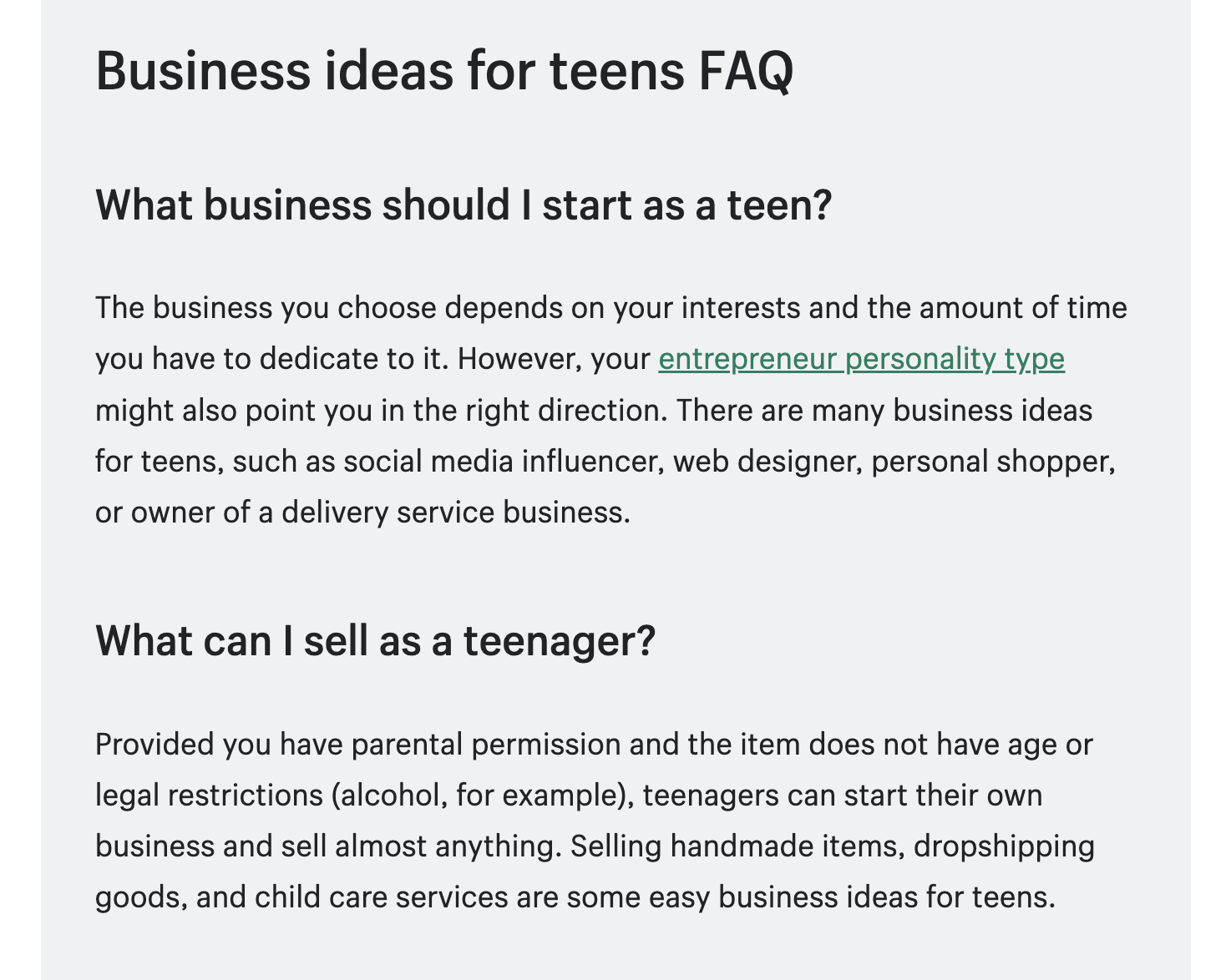Open the entrepreneur personality type link

tap(861, 359)
